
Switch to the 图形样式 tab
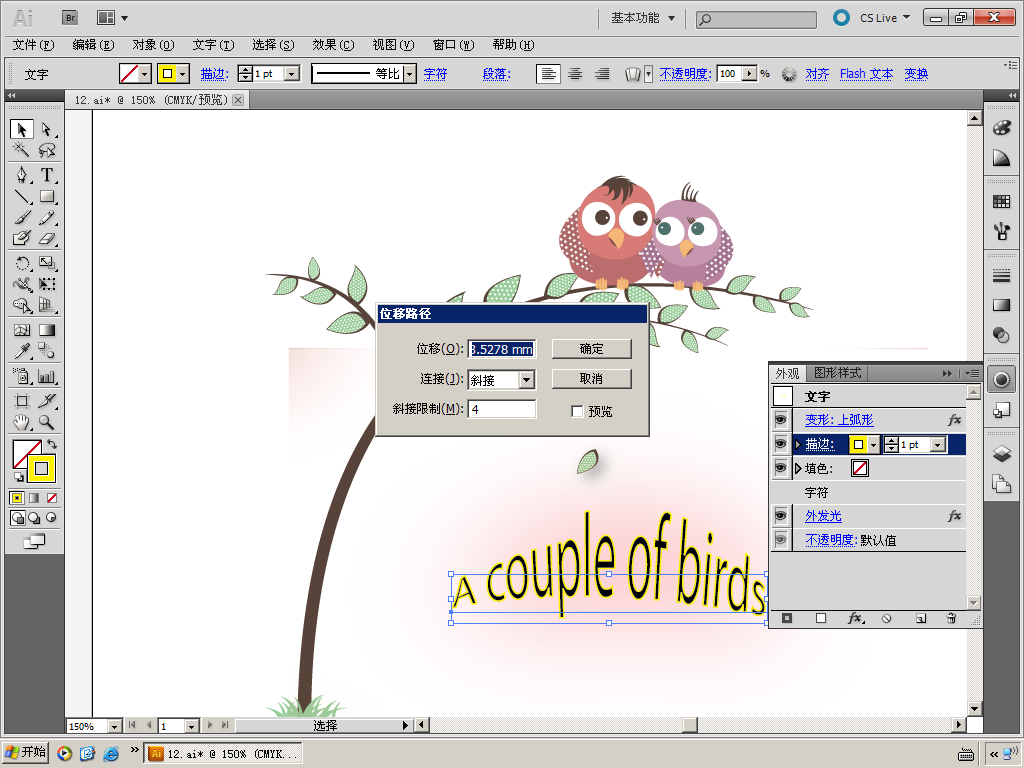click(837, 373)
